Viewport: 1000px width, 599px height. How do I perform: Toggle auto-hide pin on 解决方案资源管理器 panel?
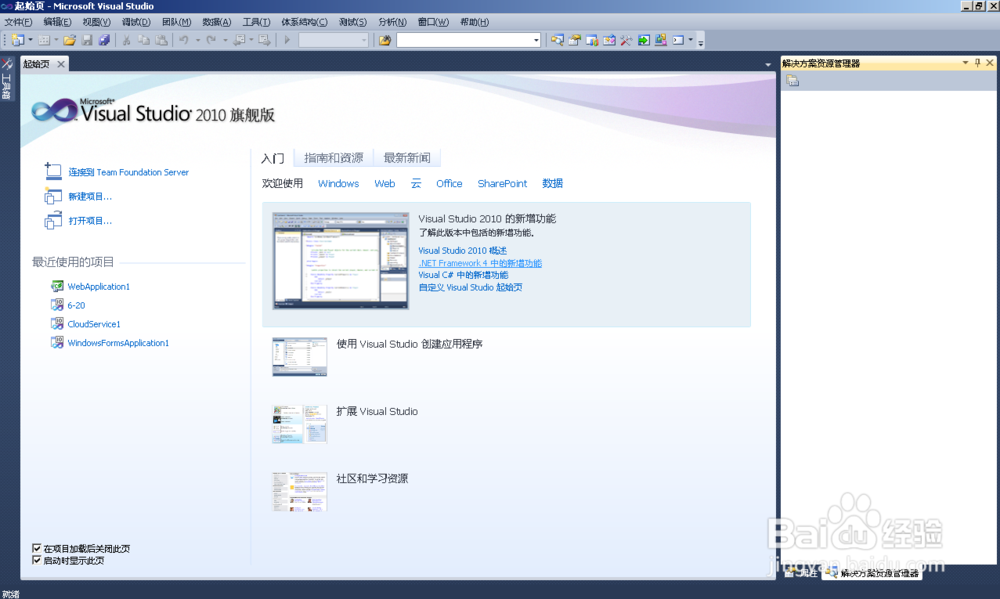pos(978,63)
